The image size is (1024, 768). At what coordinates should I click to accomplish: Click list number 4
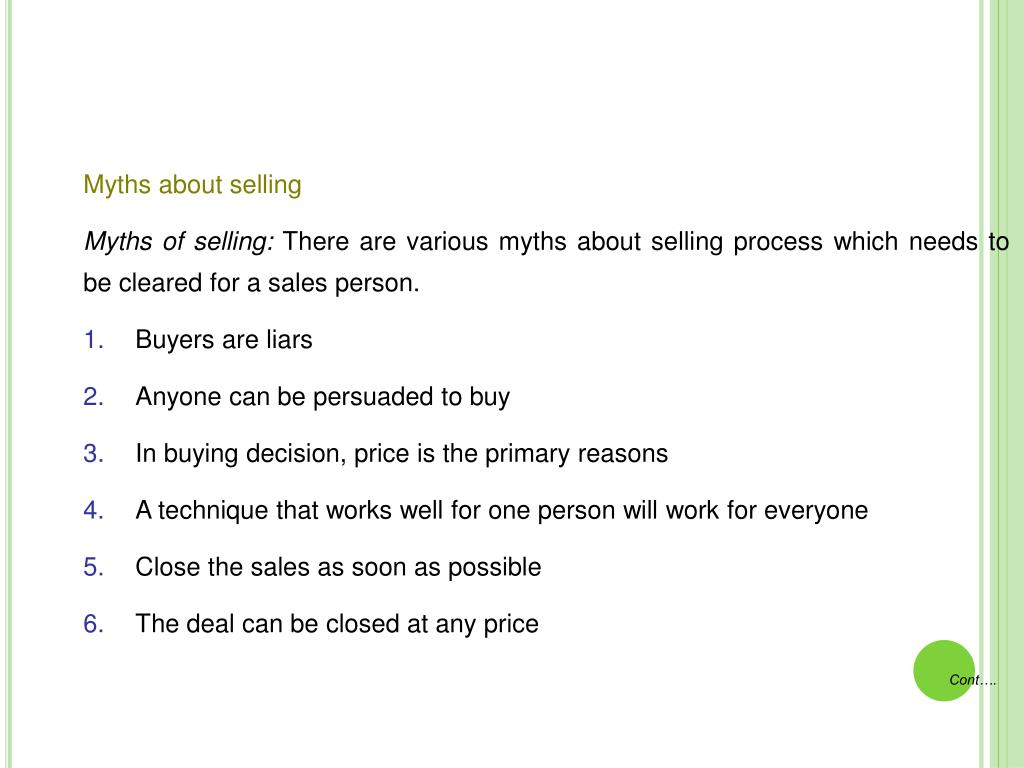94,511
